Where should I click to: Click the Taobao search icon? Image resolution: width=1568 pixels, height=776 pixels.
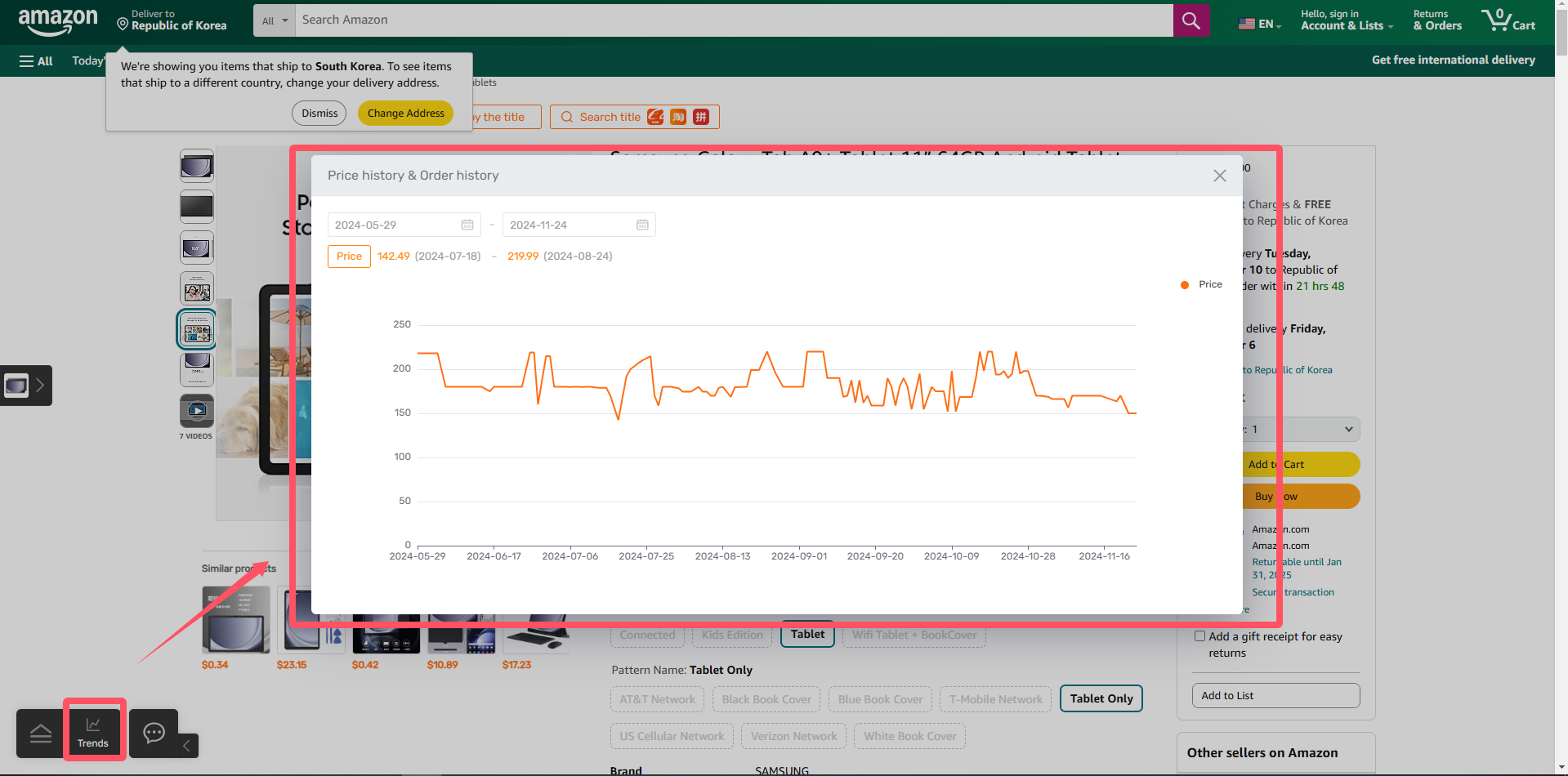[678, 117]
